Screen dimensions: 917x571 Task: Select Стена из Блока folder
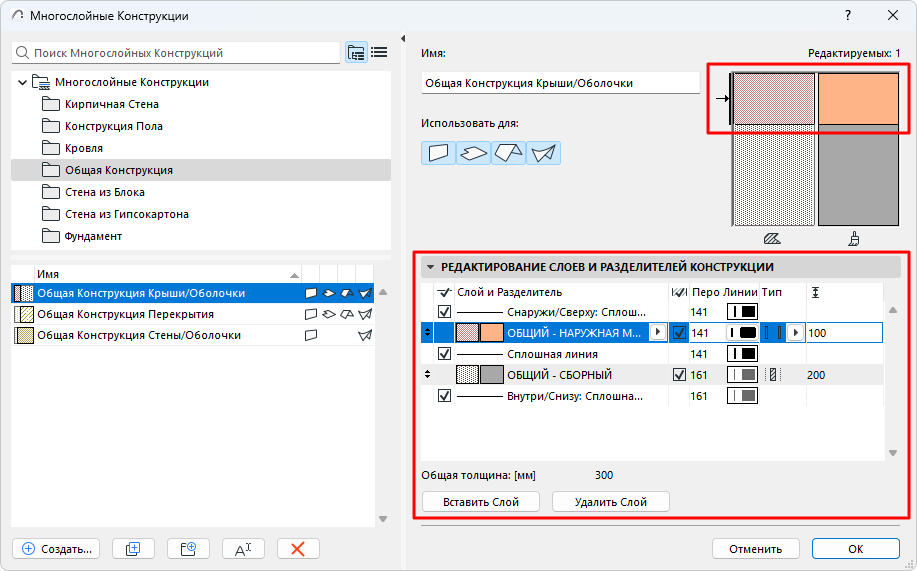coord(105,192)
